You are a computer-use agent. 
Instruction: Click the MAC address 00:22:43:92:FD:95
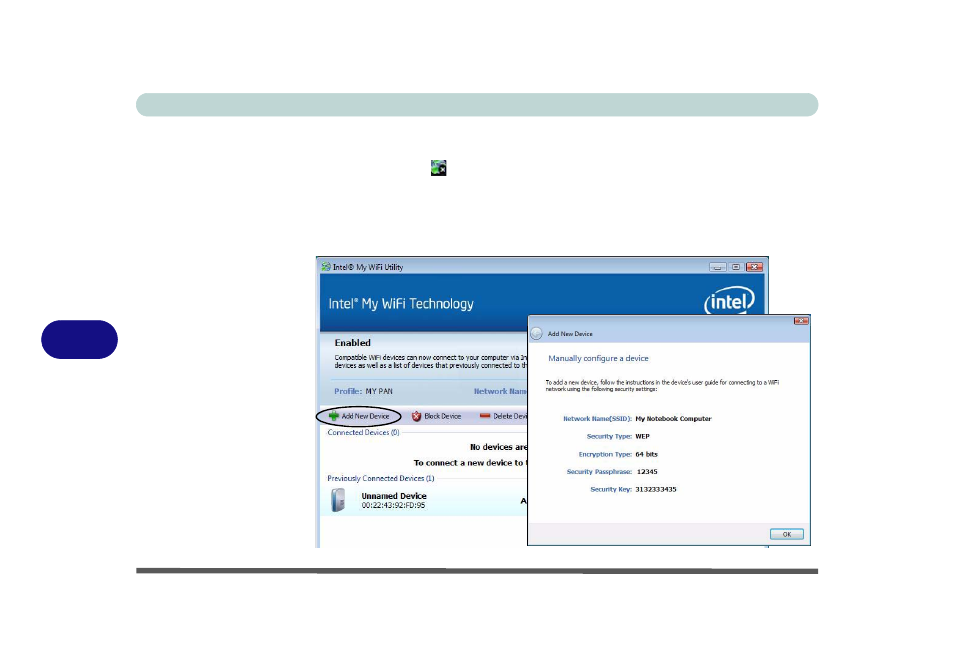point(393,505)
